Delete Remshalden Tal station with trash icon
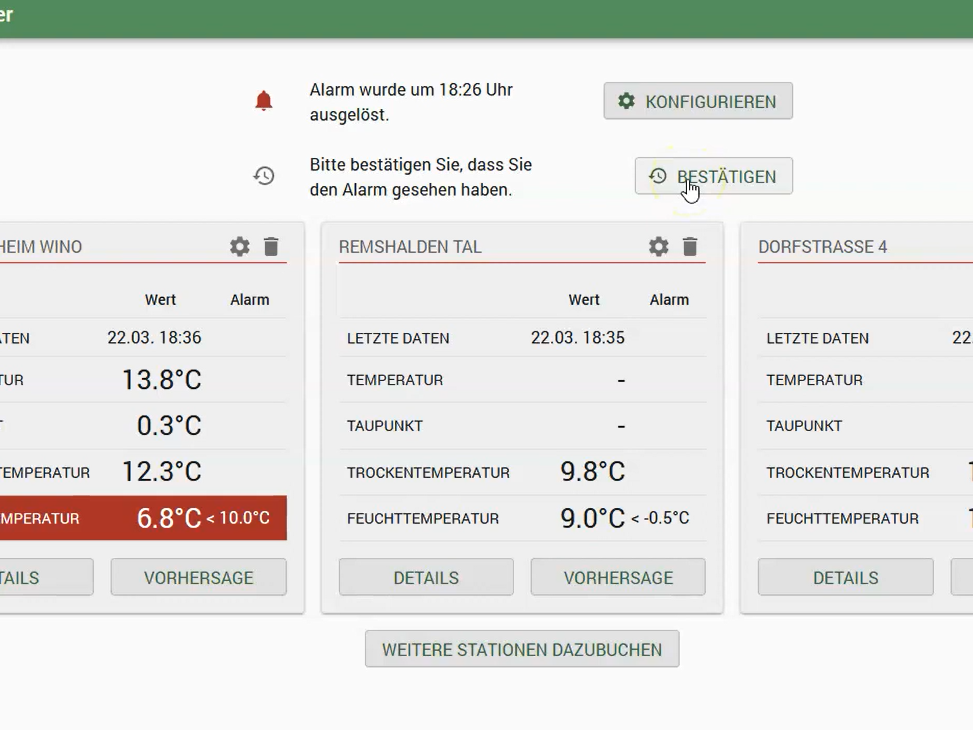The image size is (973, 730). click(x=690, y=246)
